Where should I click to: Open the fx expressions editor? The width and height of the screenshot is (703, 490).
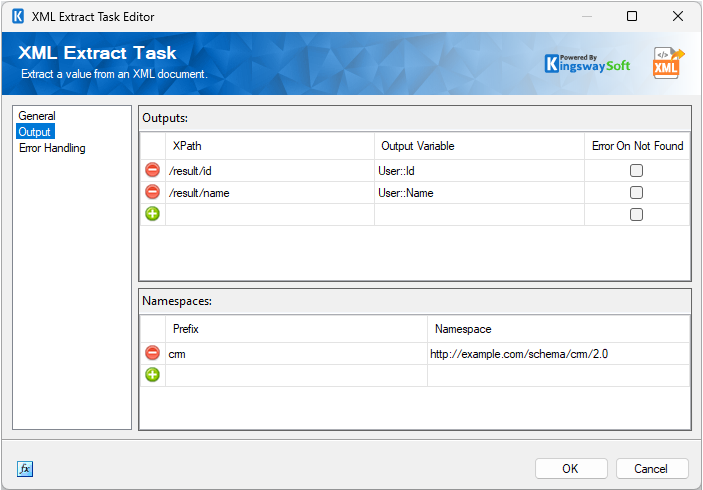coord(25,469)
